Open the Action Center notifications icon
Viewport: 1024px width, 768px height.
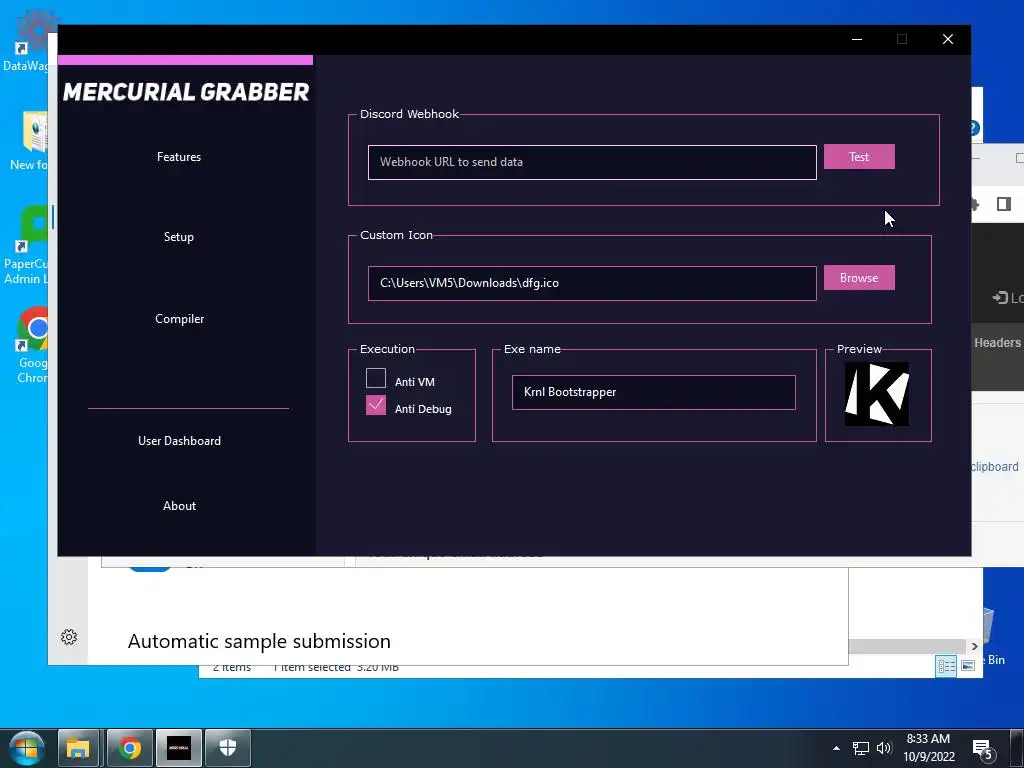point(983,749)
